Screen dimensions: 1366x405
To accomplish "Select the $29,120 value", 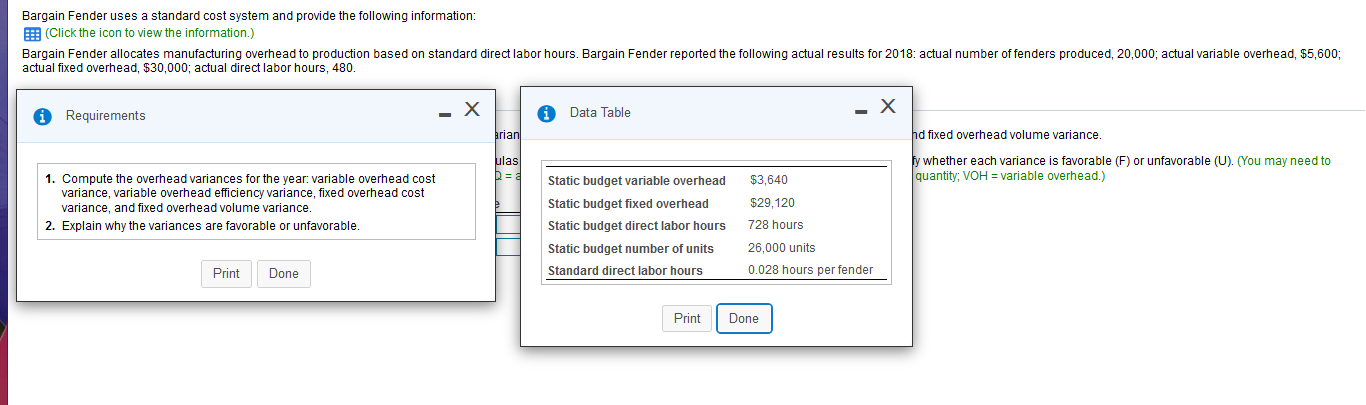I will click(772, 203).
